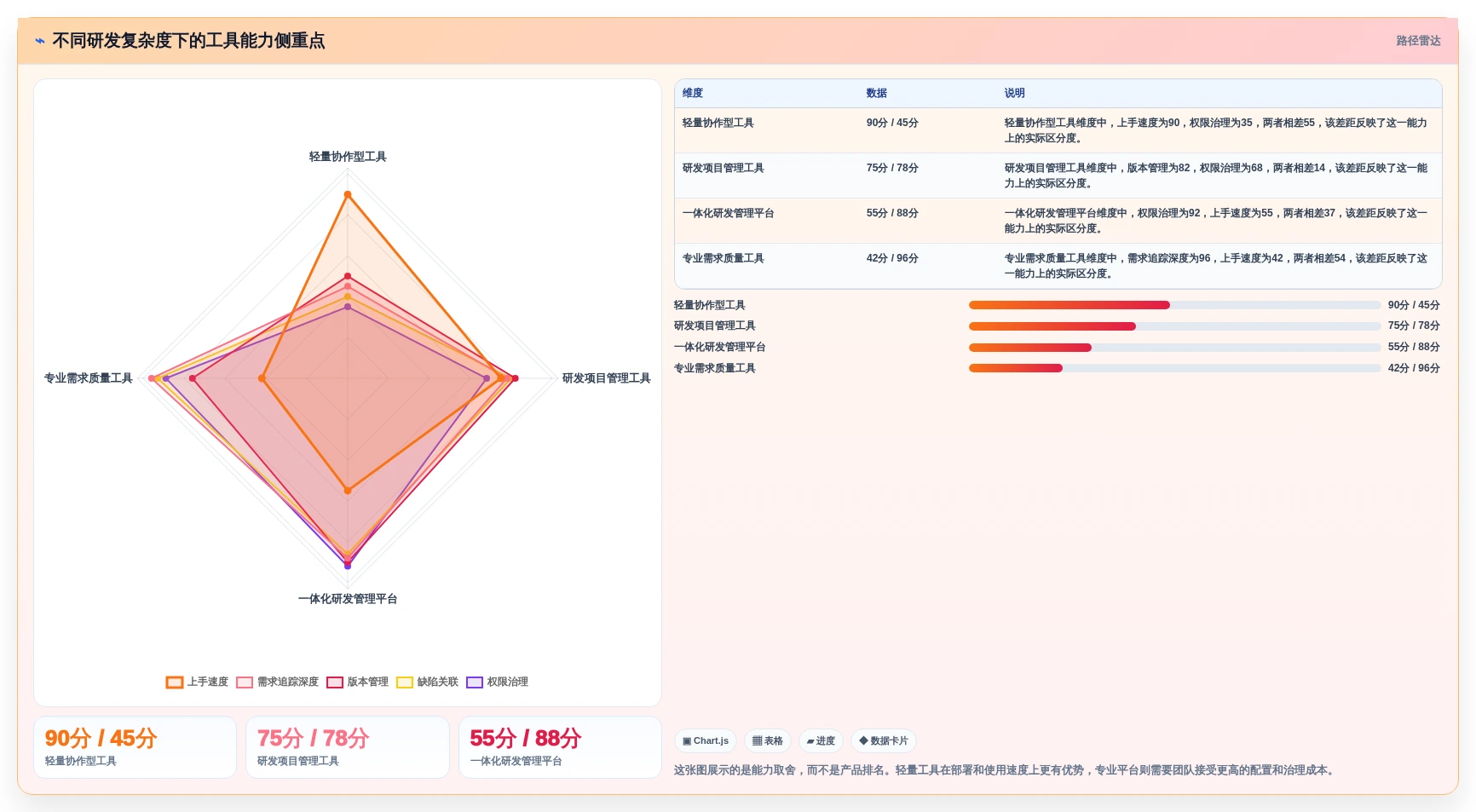The height and width of the screenshot is (812, 1476).
Task: Click the 进度 tag chip
Action: (x=821, y=741)
